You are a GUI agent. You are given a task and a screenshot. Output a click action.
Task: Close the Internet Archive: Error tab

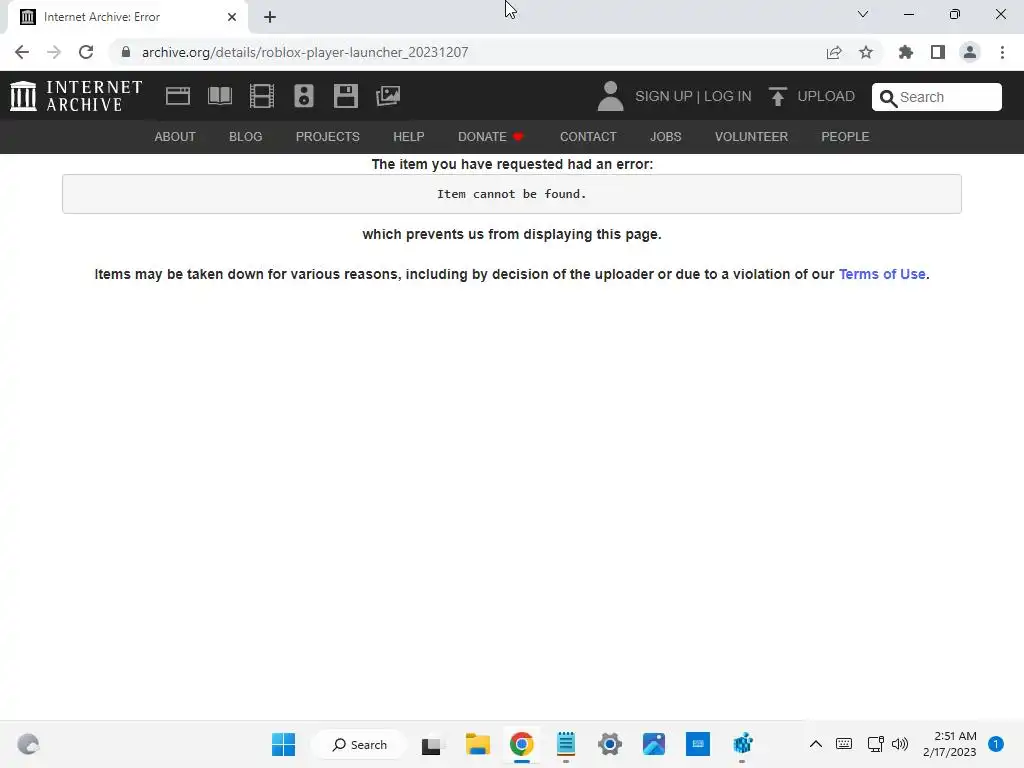[x=232, y=17]
